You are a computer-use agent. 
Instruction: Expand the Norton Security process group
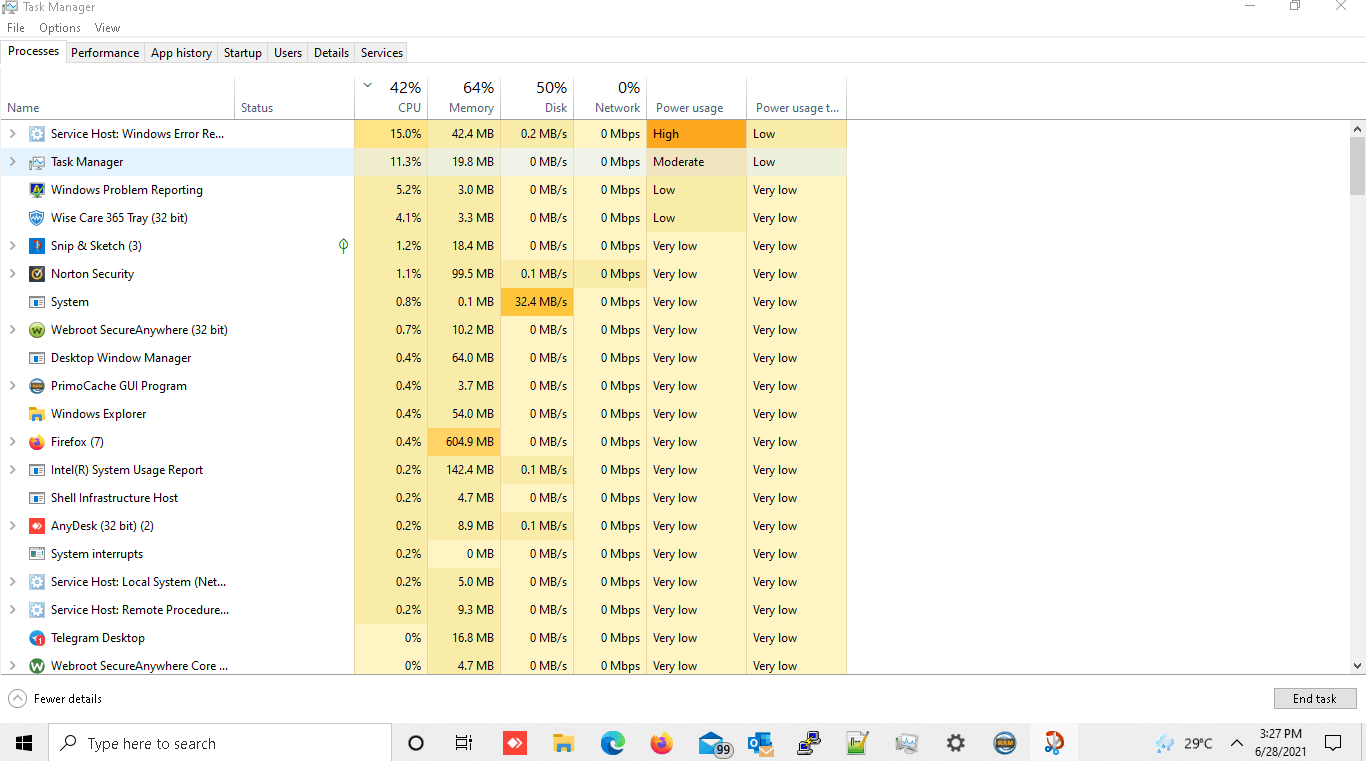click(x=13, y=274)
